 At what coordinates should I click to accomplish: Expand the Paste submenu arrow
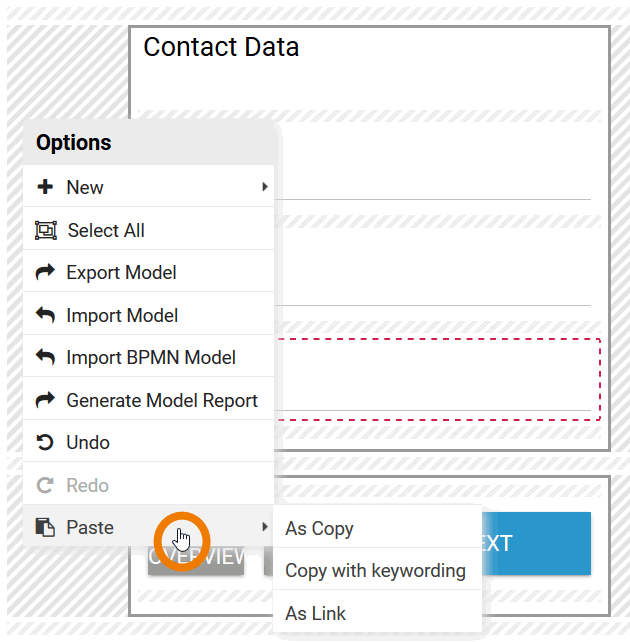click(265, 527)
